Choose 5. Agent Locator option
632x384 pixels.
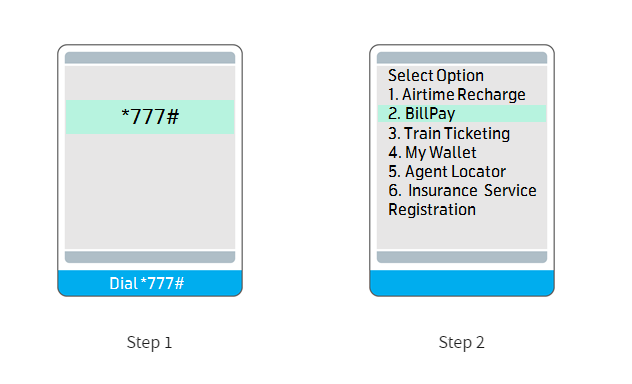[x=447, y=172]
